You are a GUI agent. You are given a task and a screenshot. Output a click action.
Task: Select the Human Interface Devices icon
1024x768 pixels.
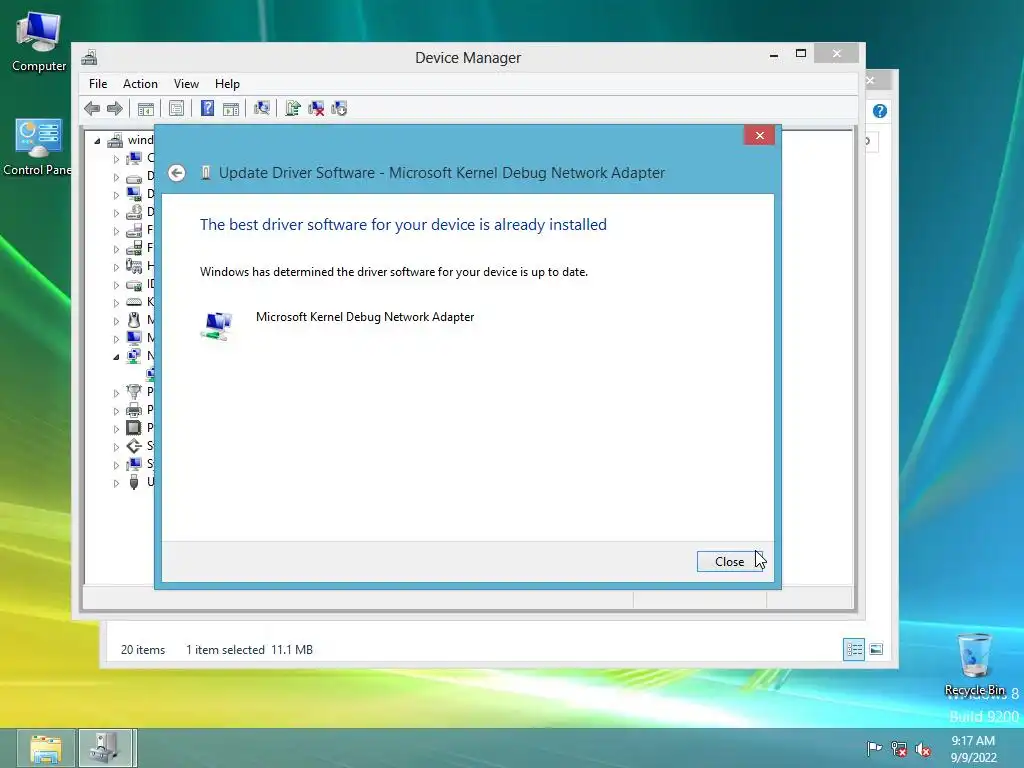pyautogui.click(x=134, y=266)
